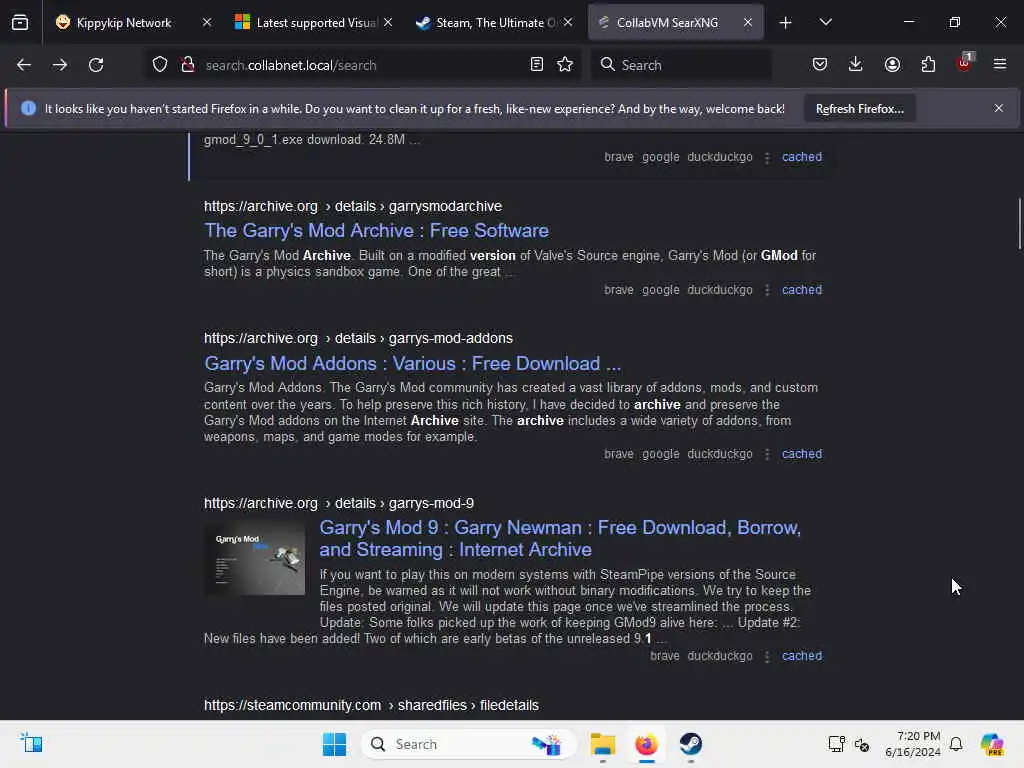This screenshot has height=768, width=1024.
Task: Open Garry's Mod Addons : Various result
Action: click(412, 363)
